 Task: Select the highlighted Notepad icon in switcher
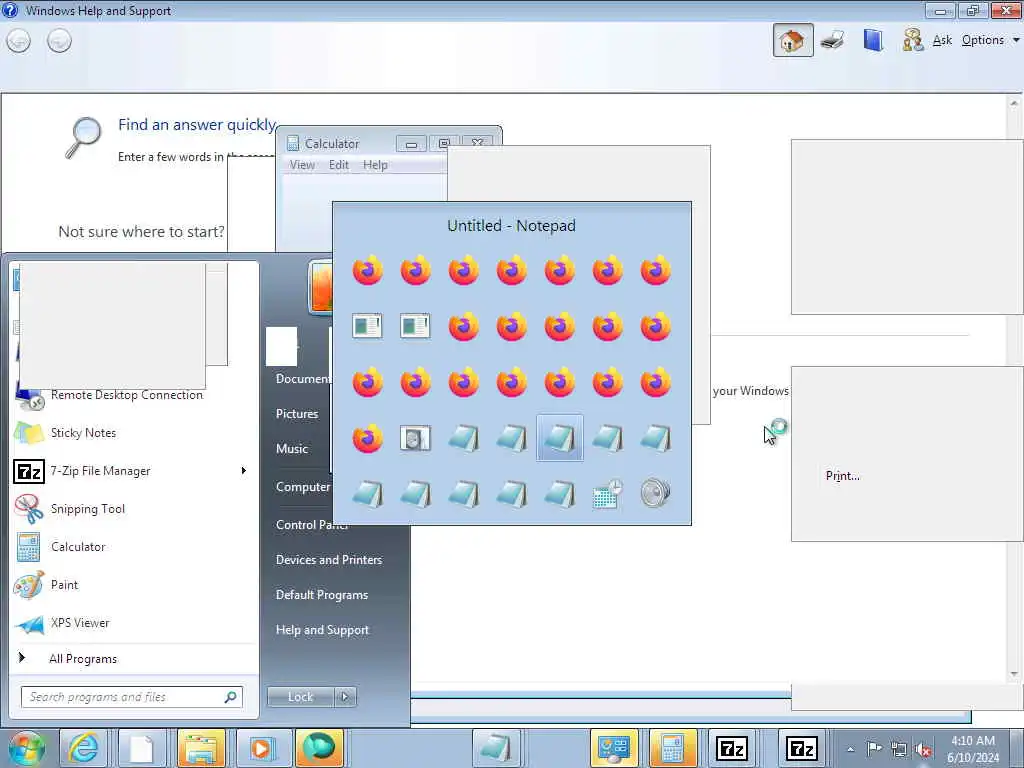click(x=560, y=438)
